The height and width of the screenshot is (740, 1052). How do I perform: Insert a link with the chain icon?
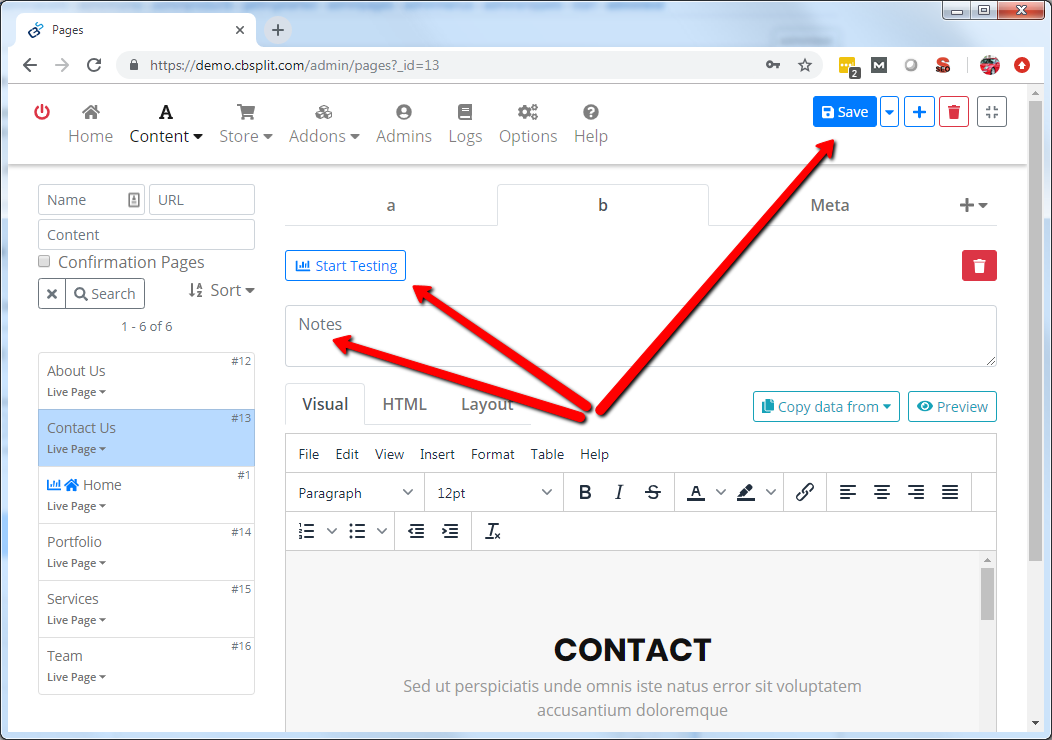point(805,492)
